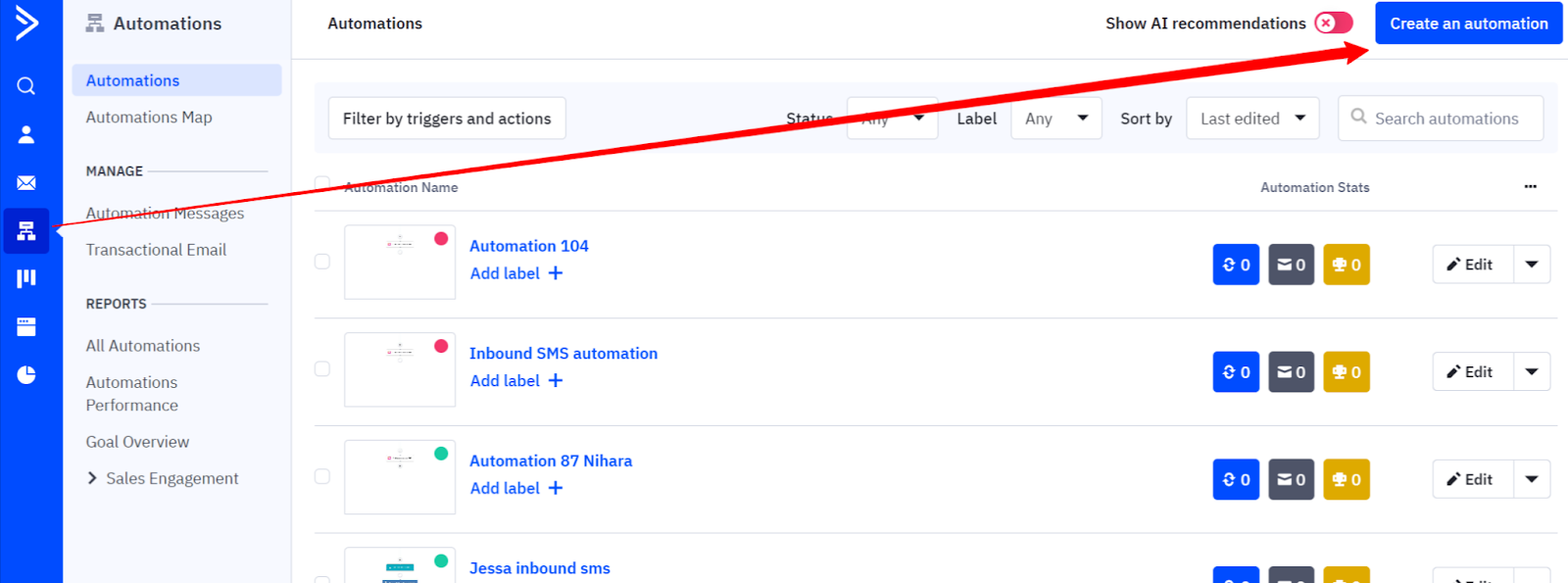Open Transactional Email menu item
This screenshot has width=1568, height=583.
point(156,250)
